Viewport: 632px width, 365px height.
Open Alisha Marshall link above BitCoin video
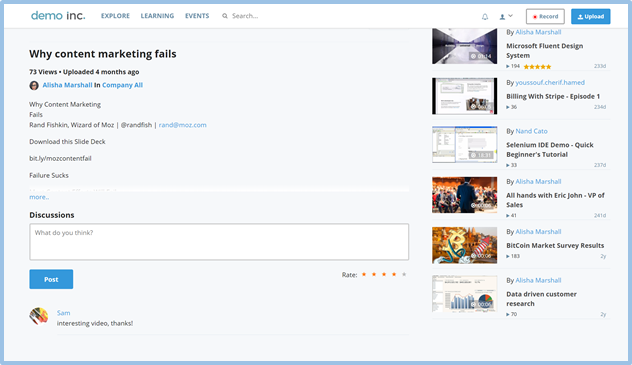538,232
